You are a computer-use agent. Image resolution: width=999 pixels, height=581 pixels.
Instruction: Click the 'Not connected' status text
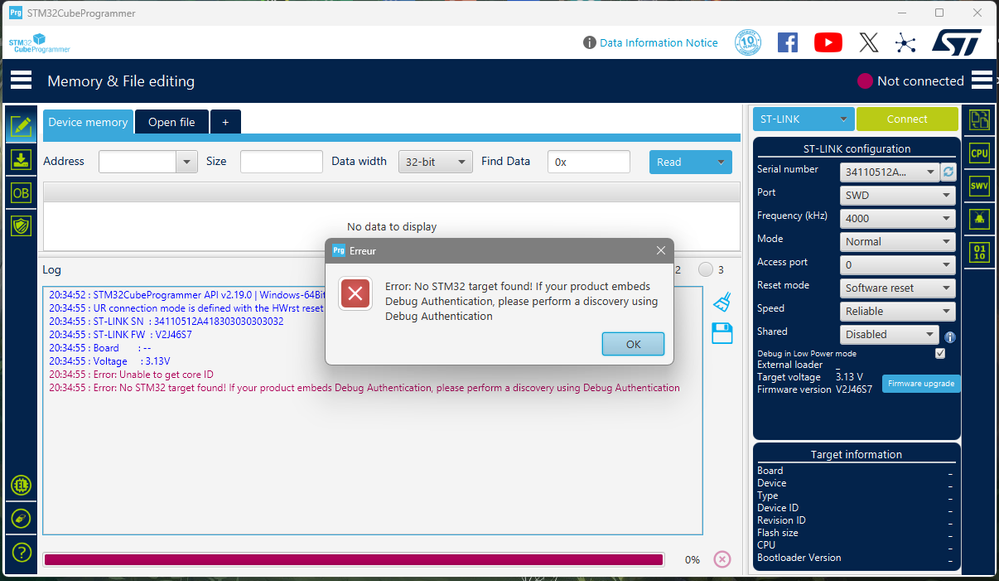(x=920, y=81)
